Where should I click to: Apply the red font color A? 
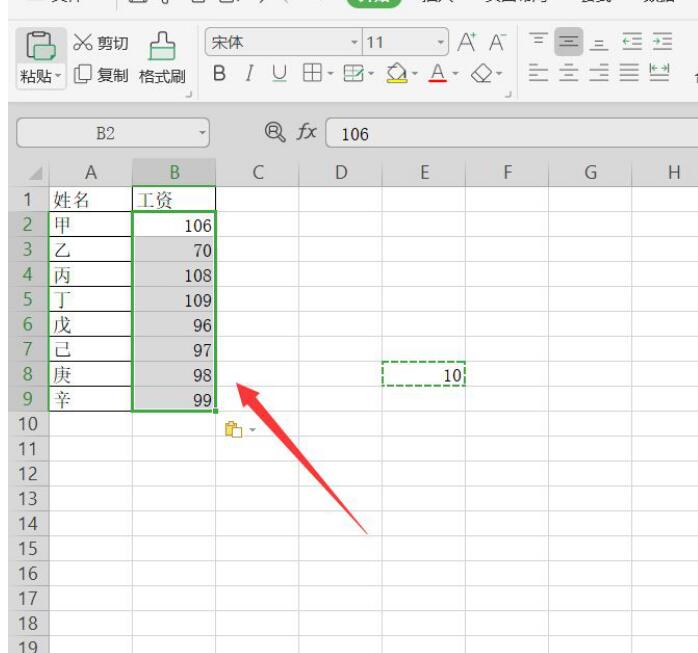[x=438, y=73]
